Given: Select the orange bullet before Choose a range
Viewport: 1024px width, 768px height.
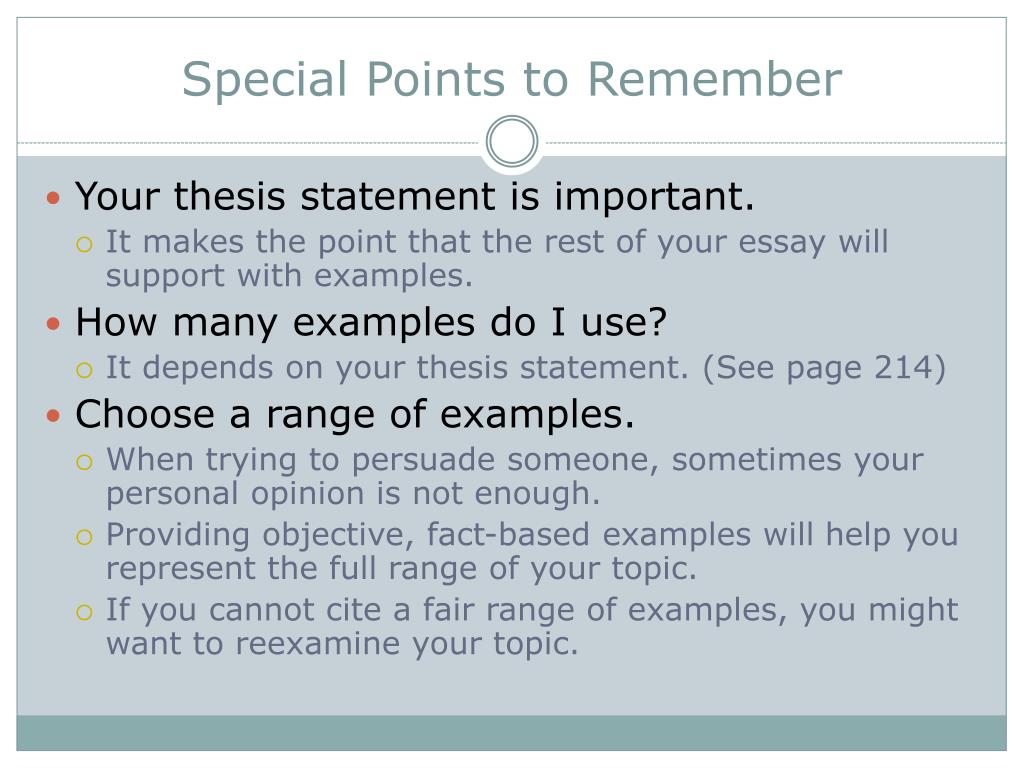Looking at the screenshot, I should click(x=54, y=415).
